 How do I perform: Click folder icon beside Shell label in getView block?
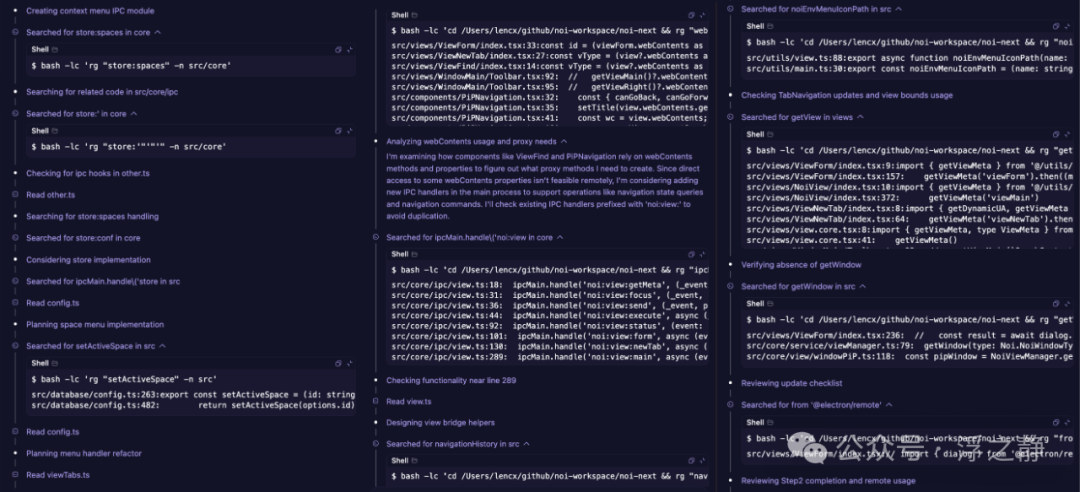(x=770, y=134)
